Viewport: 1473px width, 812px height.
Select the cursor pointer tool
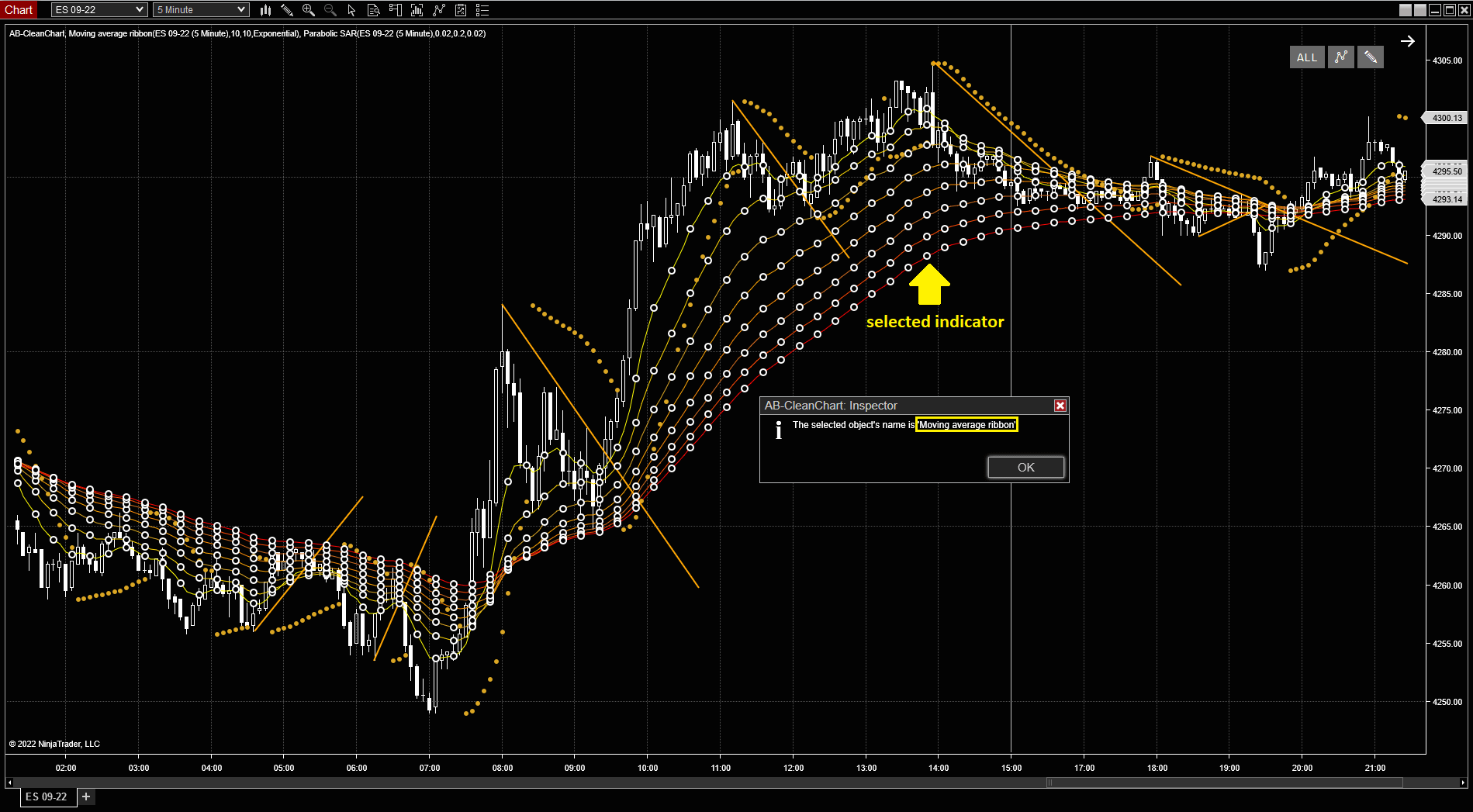(x=352, y=10)
